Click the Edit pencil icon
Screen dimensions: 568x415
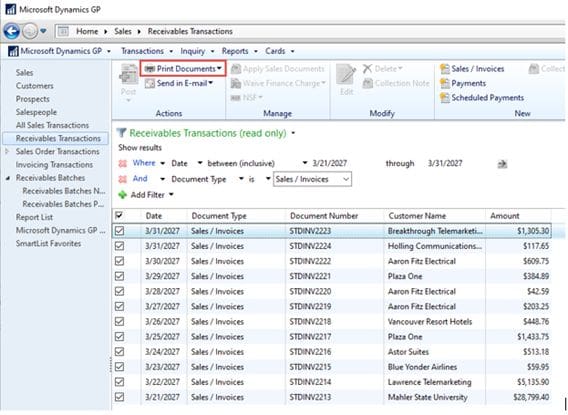coord(346,75)
